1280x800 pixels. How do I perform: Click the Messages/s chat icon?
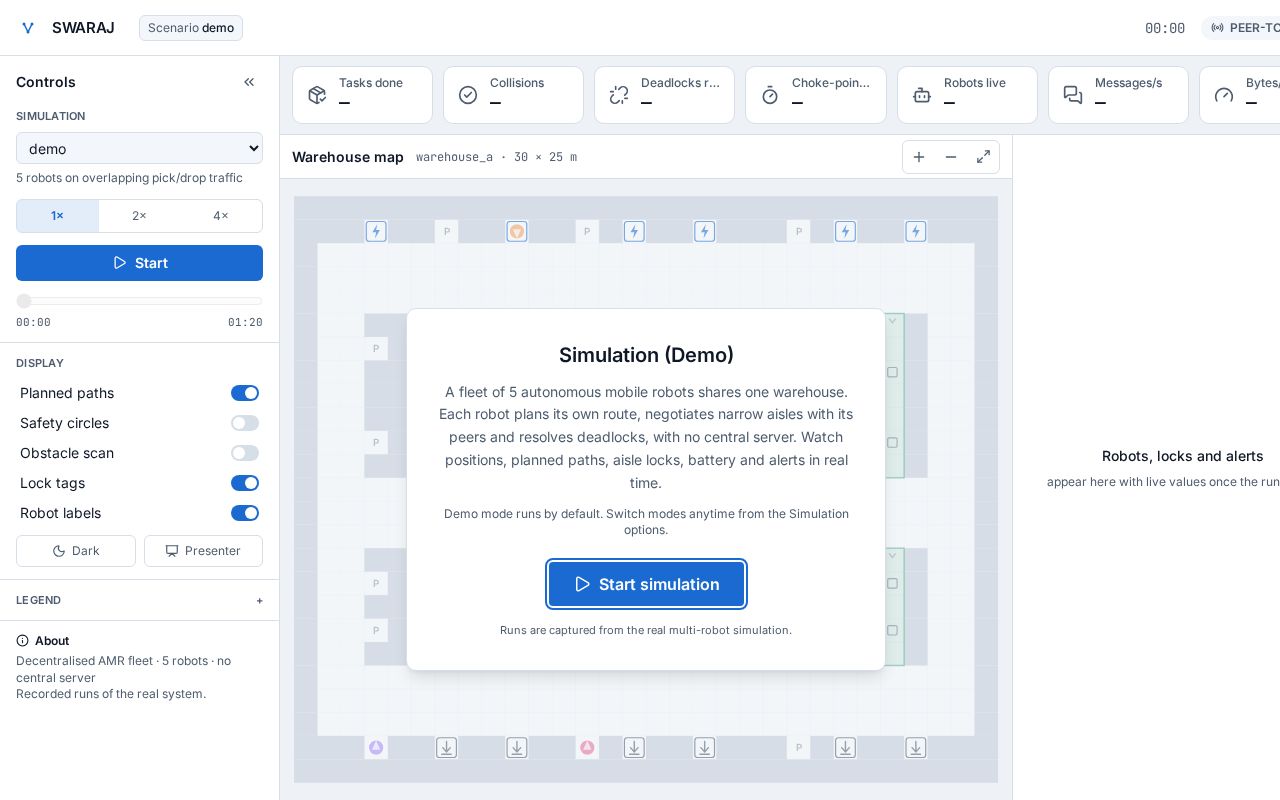coord(1073,95)
